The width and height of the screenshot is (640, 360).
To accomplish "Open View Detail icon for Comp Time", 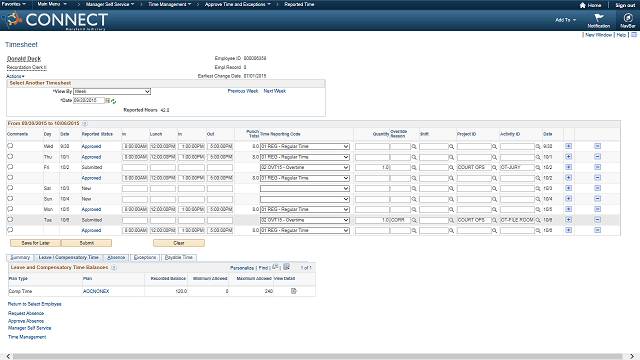I will 293,291.
